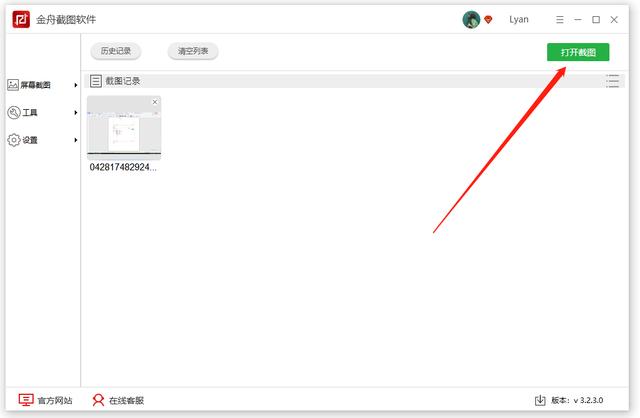Open 在线客服 online support
This screenshot has width=640, height=418.
[118, 400]
